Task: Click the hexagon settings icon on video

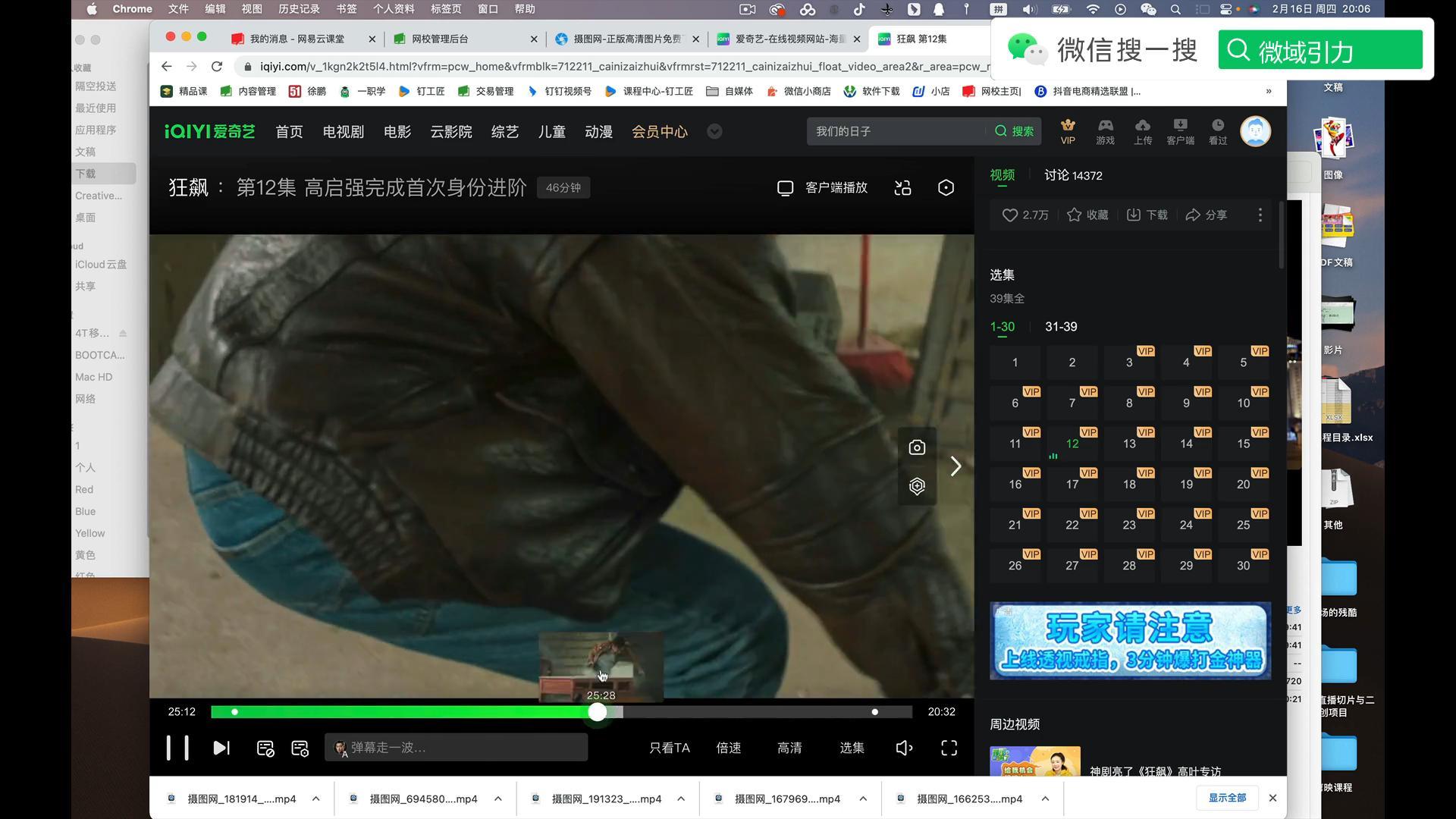Action: click(917, 486)
